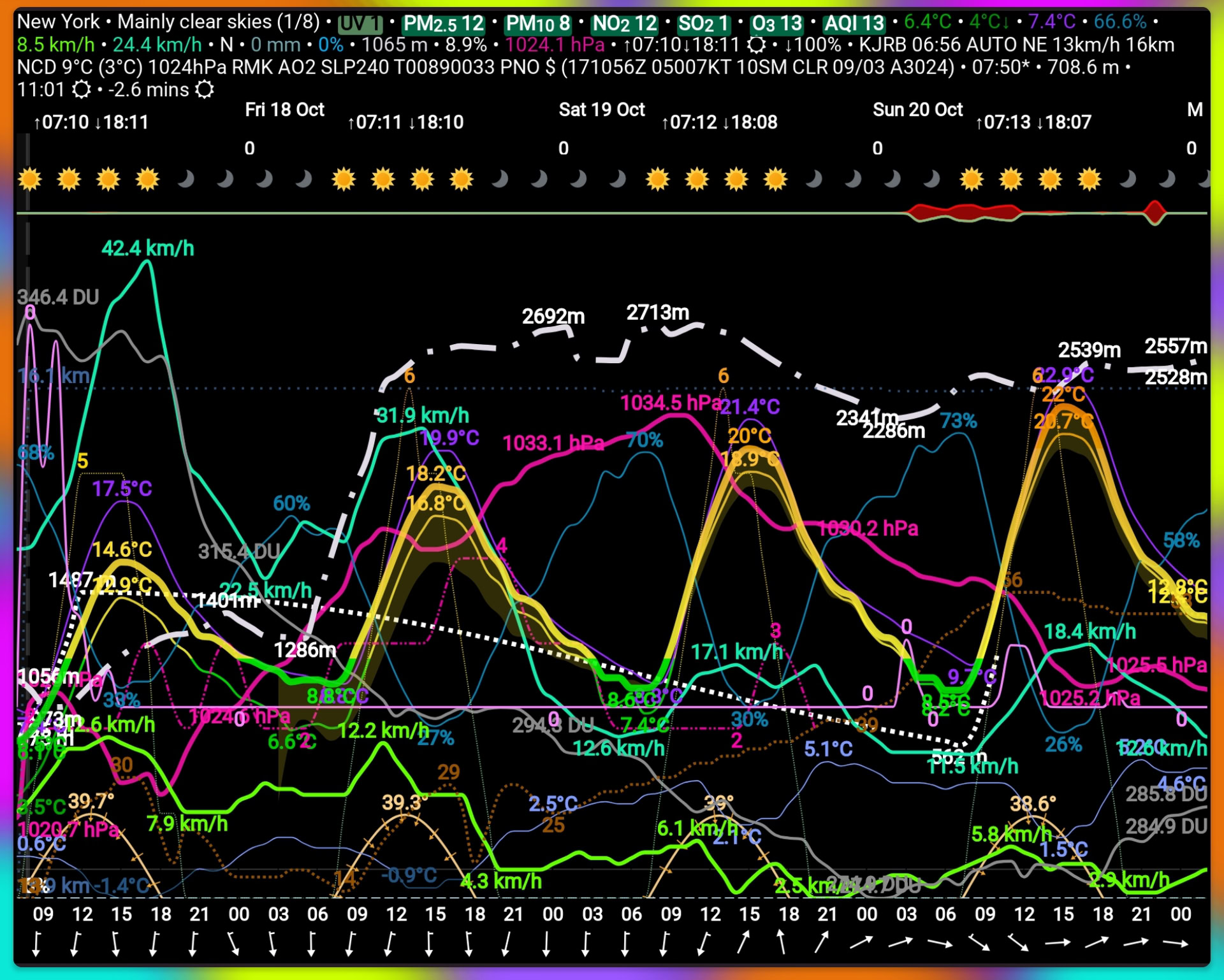
Task: Click the New York location title
Action: pyautogui.click(x=58, y=22)
